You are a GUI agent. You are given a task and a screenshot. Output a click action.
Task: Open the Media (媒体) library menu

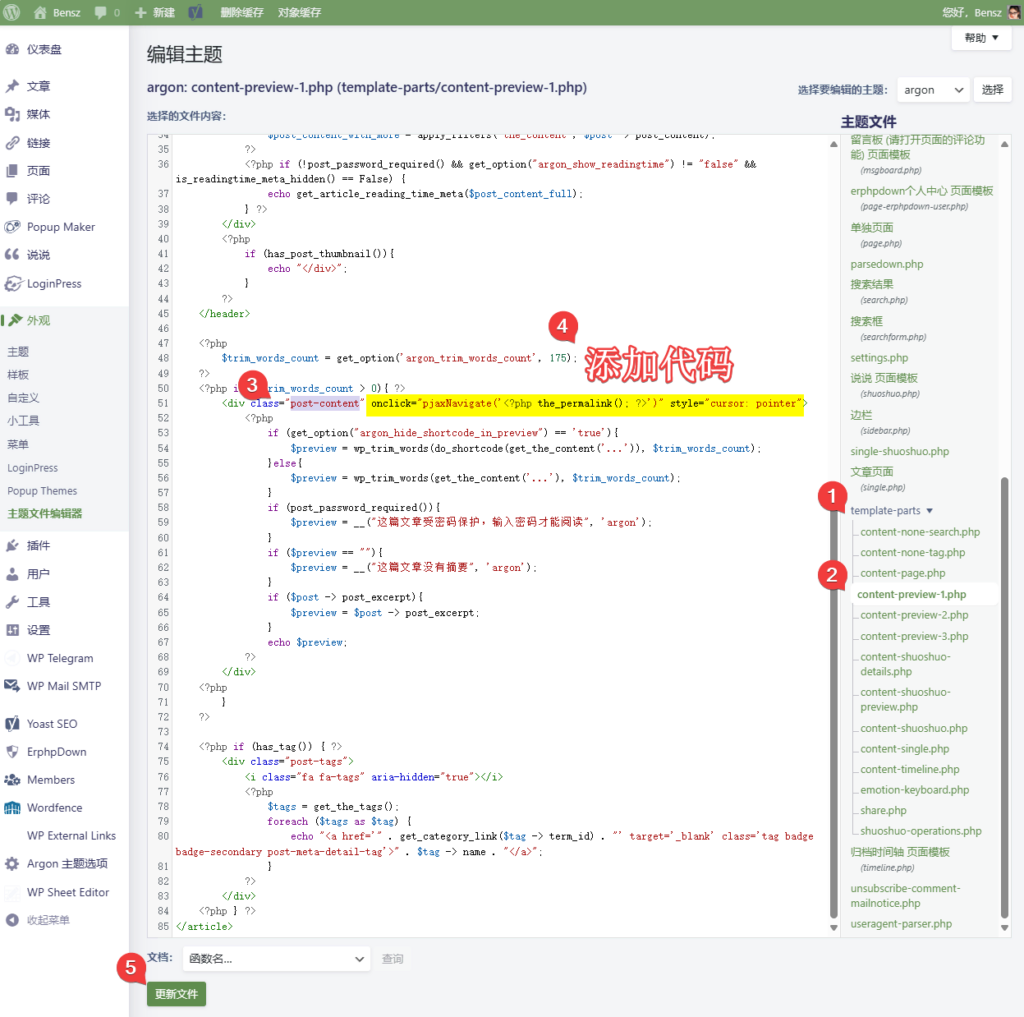point(38,114)
